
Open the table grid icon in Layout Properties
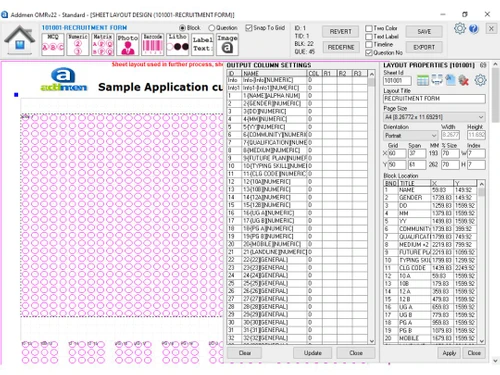[423, 80]
